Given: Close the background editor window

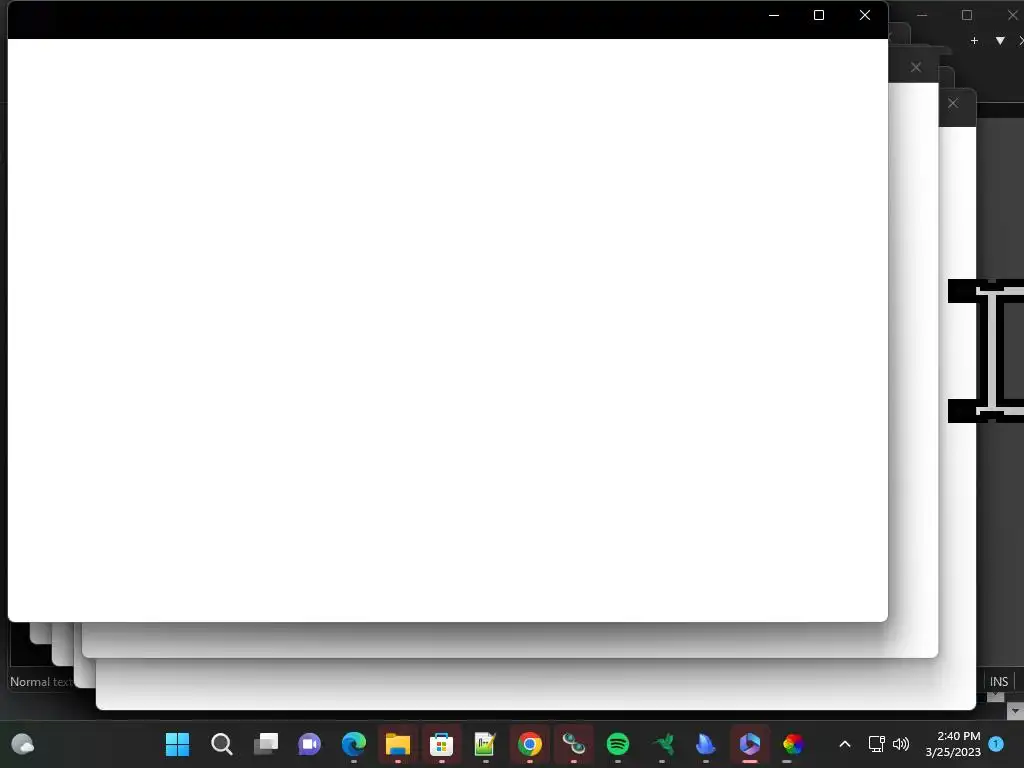Looking at the screenshot, I should coord(1012,15).
